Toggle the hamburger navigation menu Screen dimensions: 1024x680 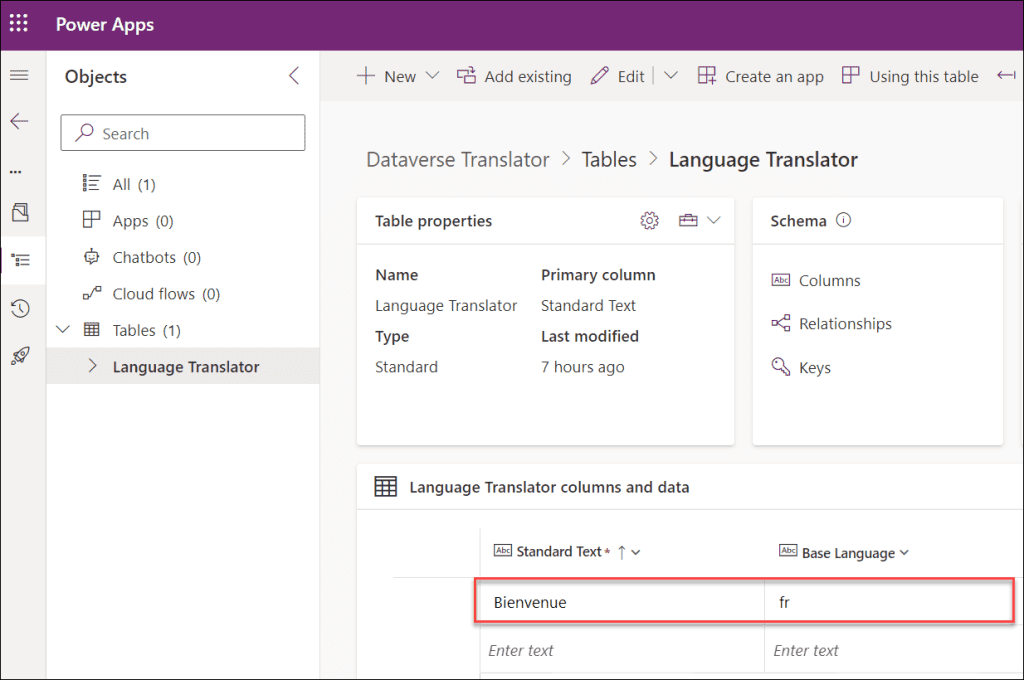tap(20, 75)
